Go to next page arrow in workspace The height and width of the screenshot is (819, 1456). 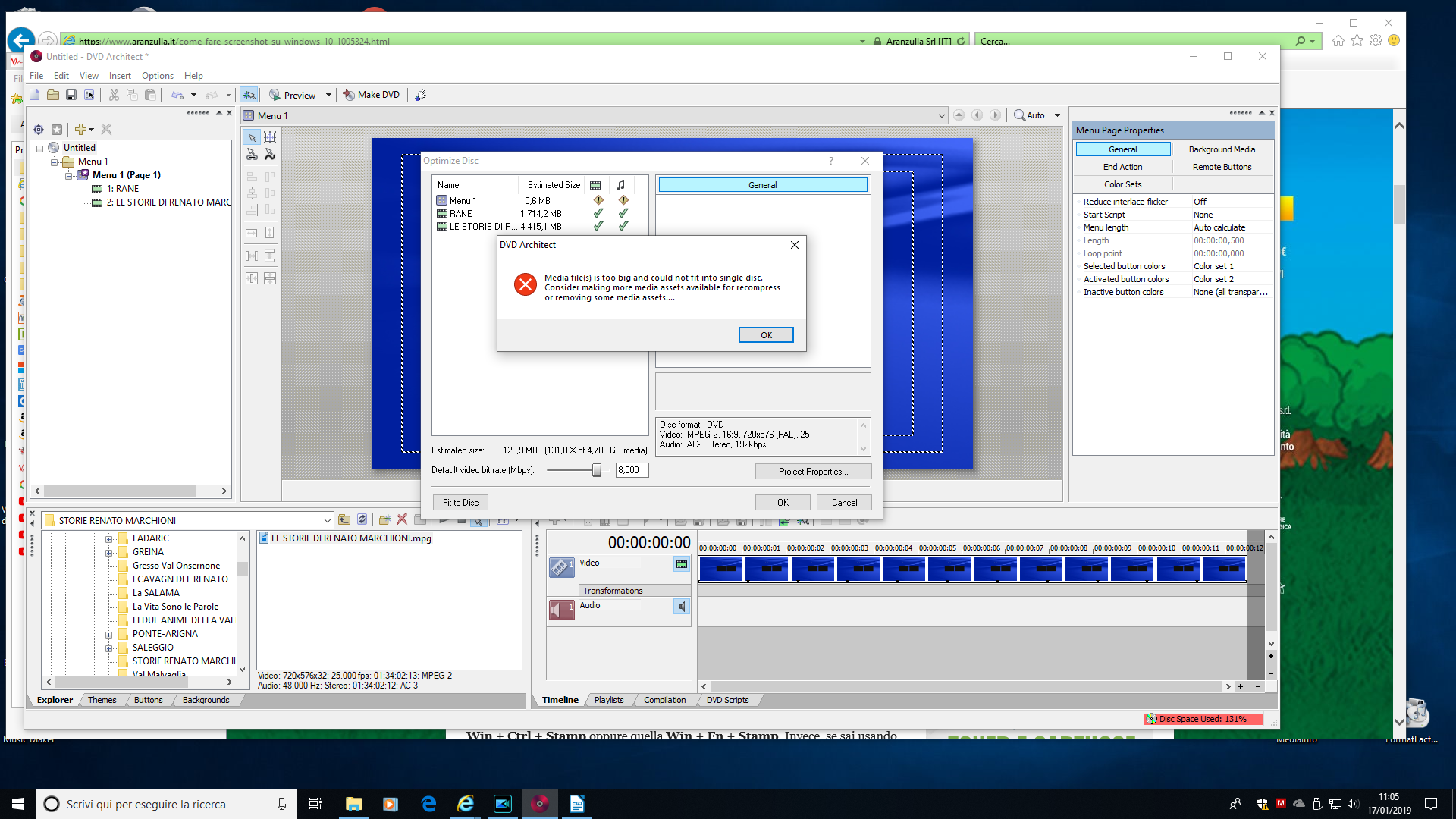(x=995, y=115)
